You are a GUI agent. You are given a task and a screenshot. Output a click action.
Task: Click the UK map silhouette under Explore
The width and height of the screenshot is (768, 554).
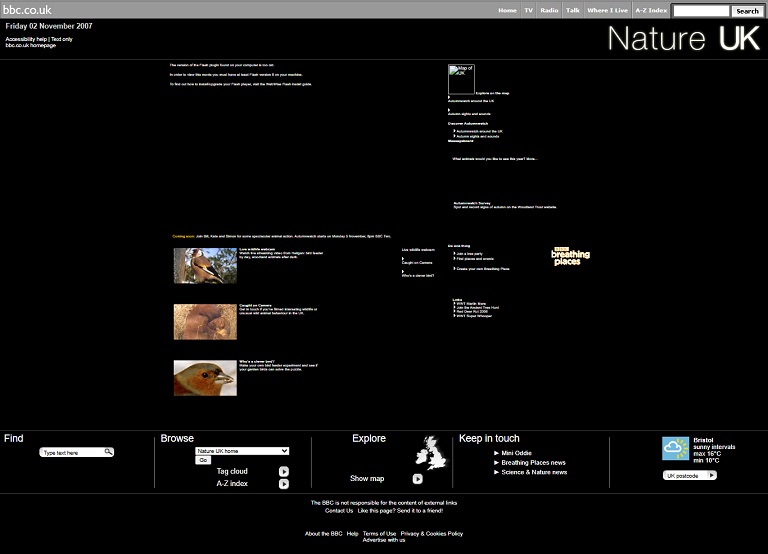pos(431,453)
